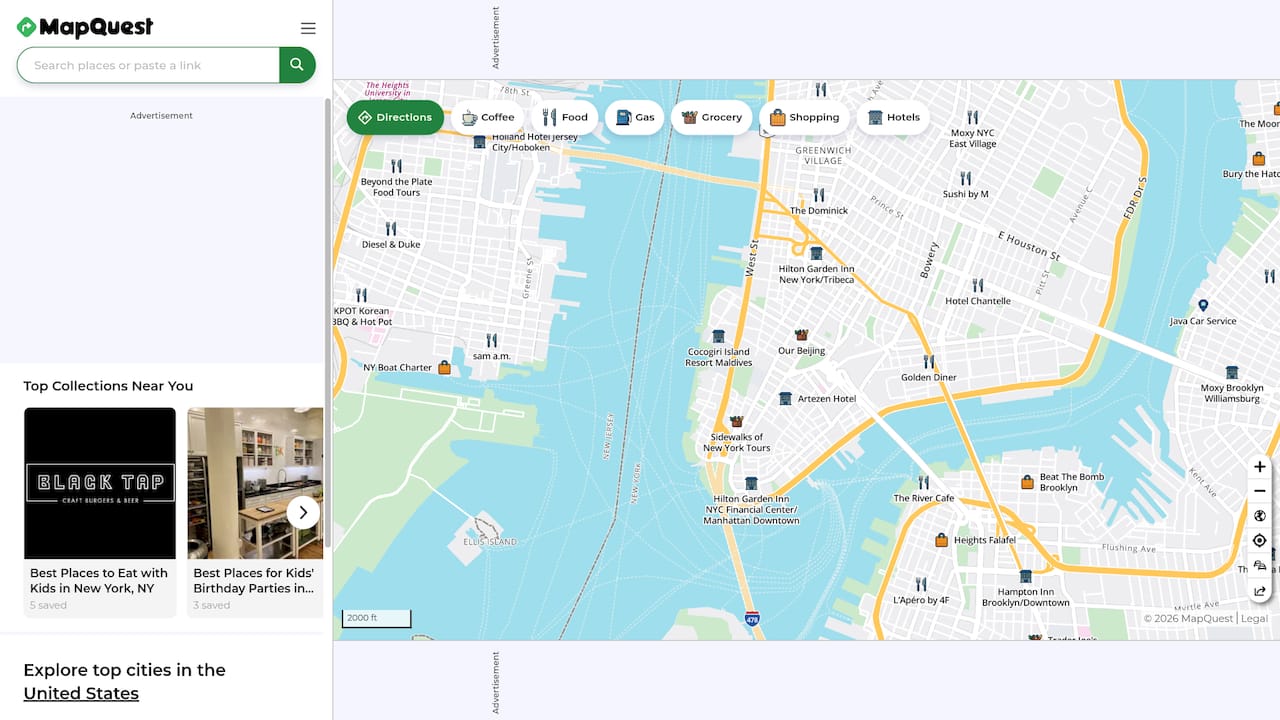Expand the Grocery places filter
1280x720 pixels.
712,117
